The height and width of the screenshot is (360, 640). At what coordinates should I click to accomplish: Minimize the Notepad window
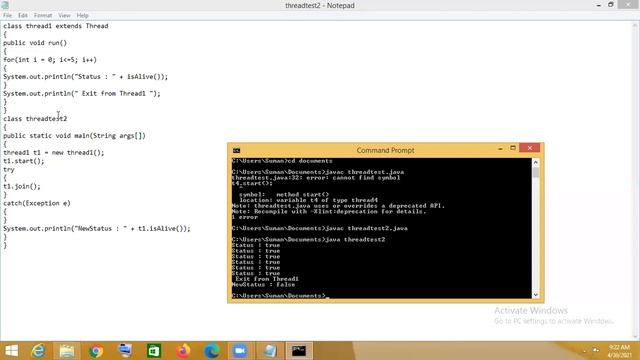click(x=599, y=5)
